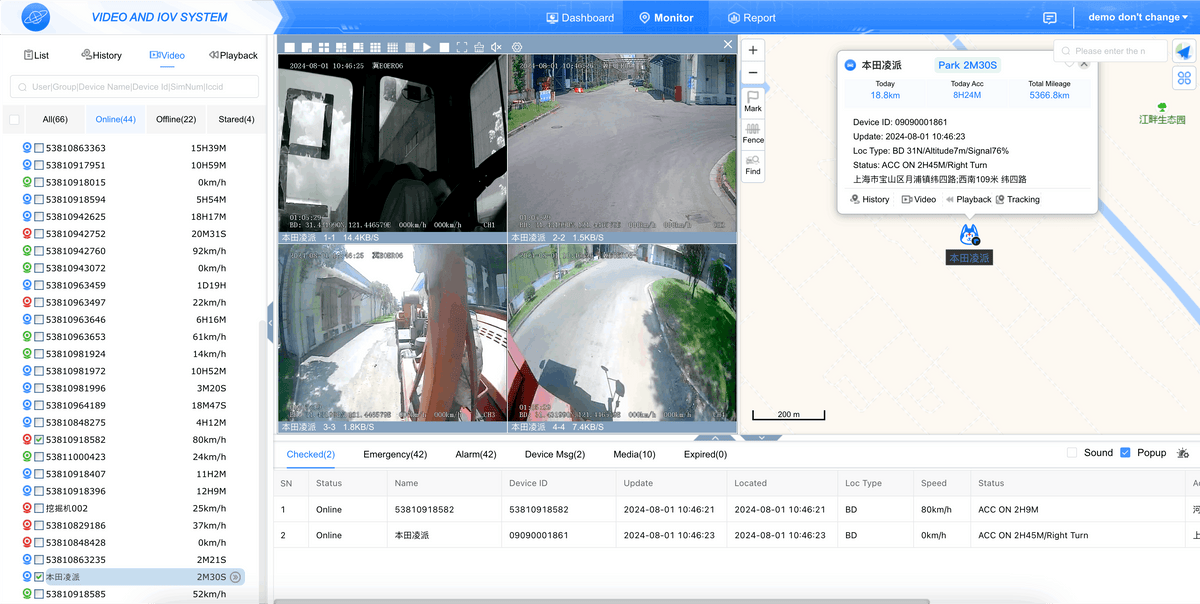Open the Dashboard page
This screenshot has width=1200, height=604.
coord(581,18)
